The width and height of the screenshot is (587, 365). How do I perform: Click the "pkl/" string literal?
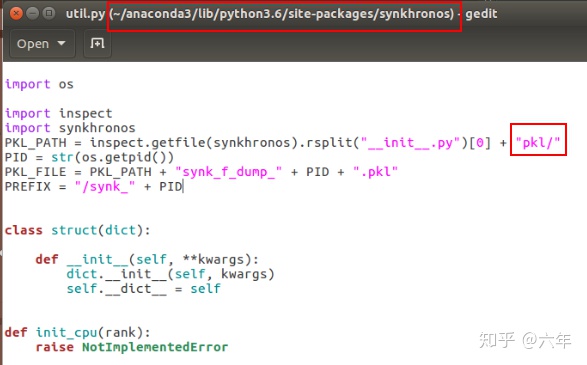click(538, 143)
